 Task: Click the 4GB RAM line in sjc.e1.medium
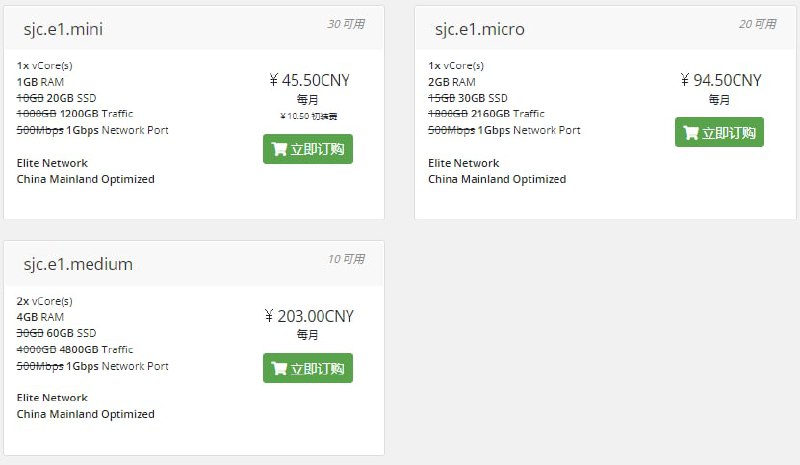(40, 317)
